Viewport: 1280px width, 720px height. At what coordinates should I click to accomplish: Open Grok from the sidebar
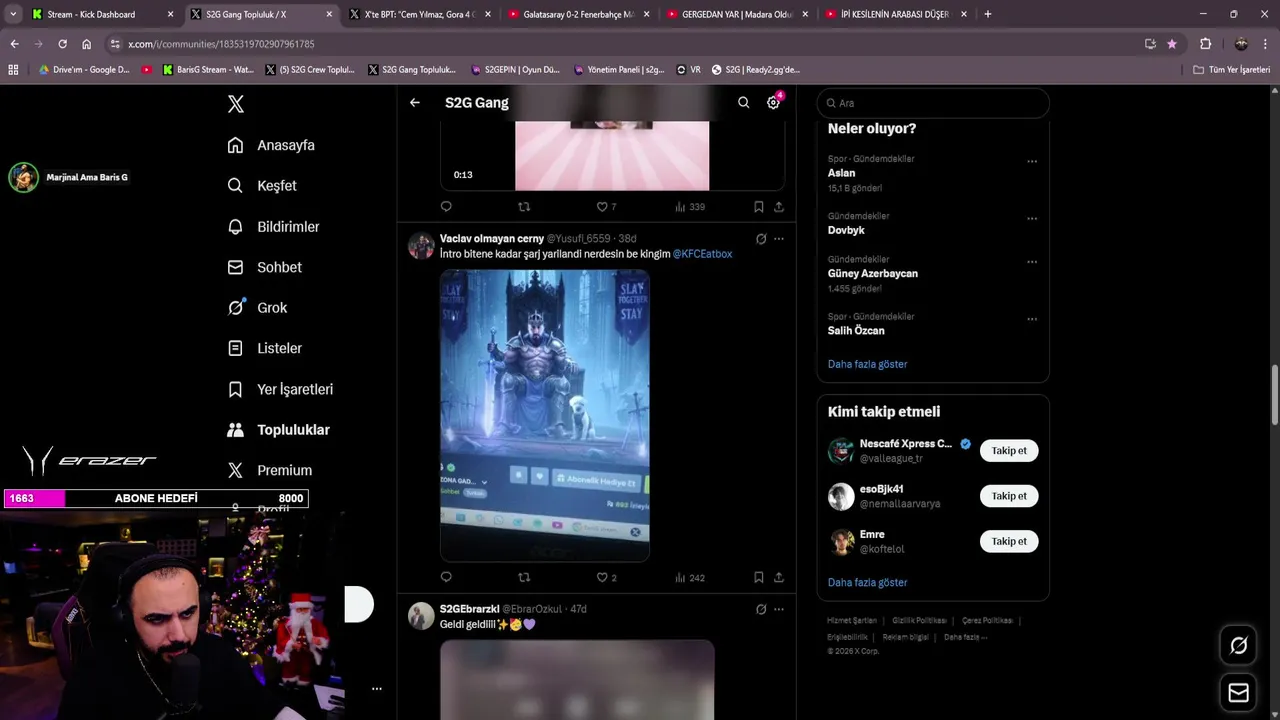click(257, 308)
